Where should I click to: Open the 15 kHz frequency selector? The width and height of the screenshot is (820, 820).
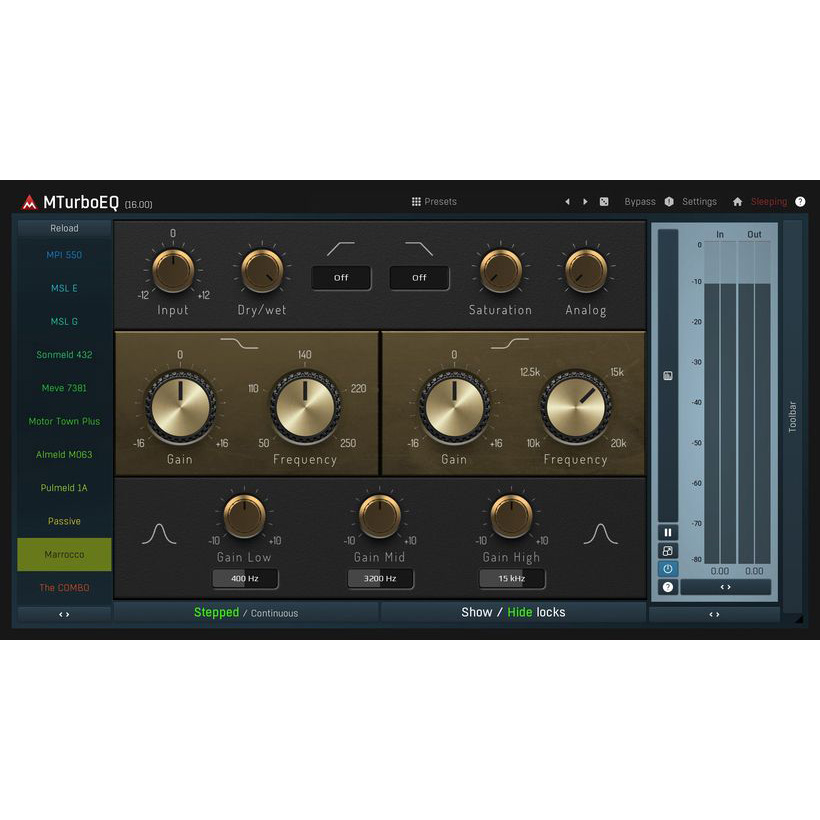pyautogui.click(x=512, y=579)
